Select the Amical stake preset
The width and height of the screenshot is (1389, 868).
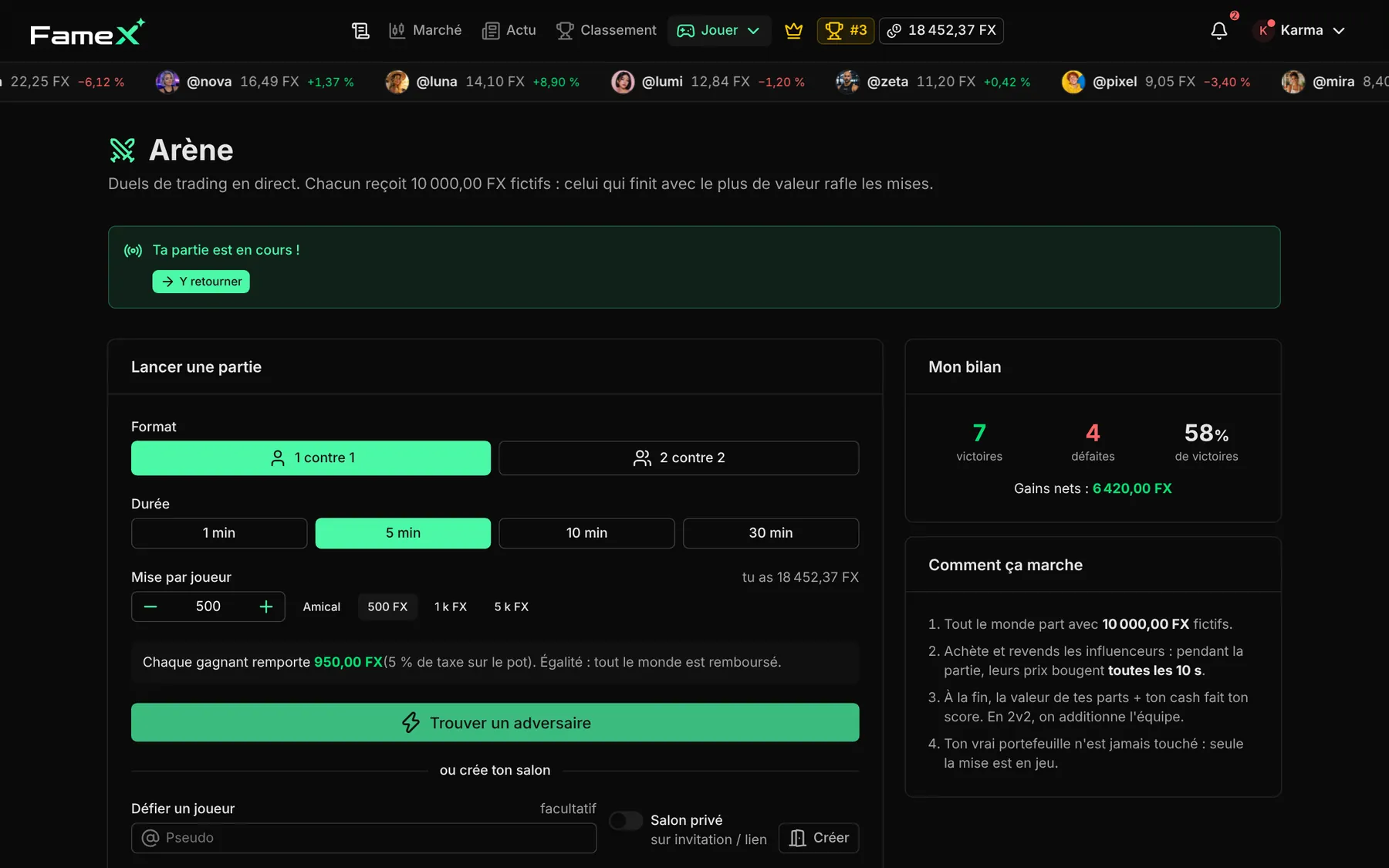click(322, 607)
